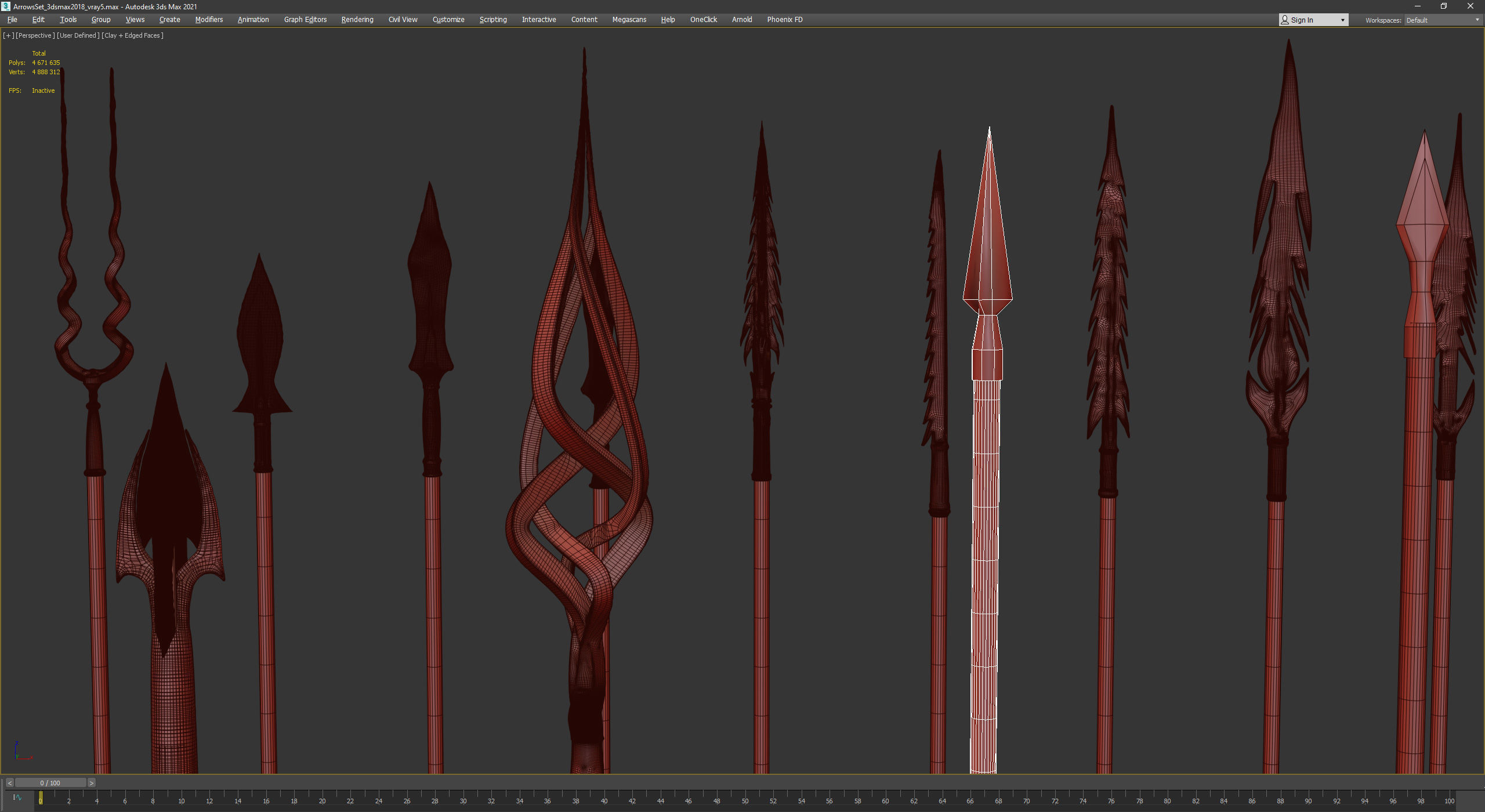Click the Polys count 4 671 635

tap(46, 63)
